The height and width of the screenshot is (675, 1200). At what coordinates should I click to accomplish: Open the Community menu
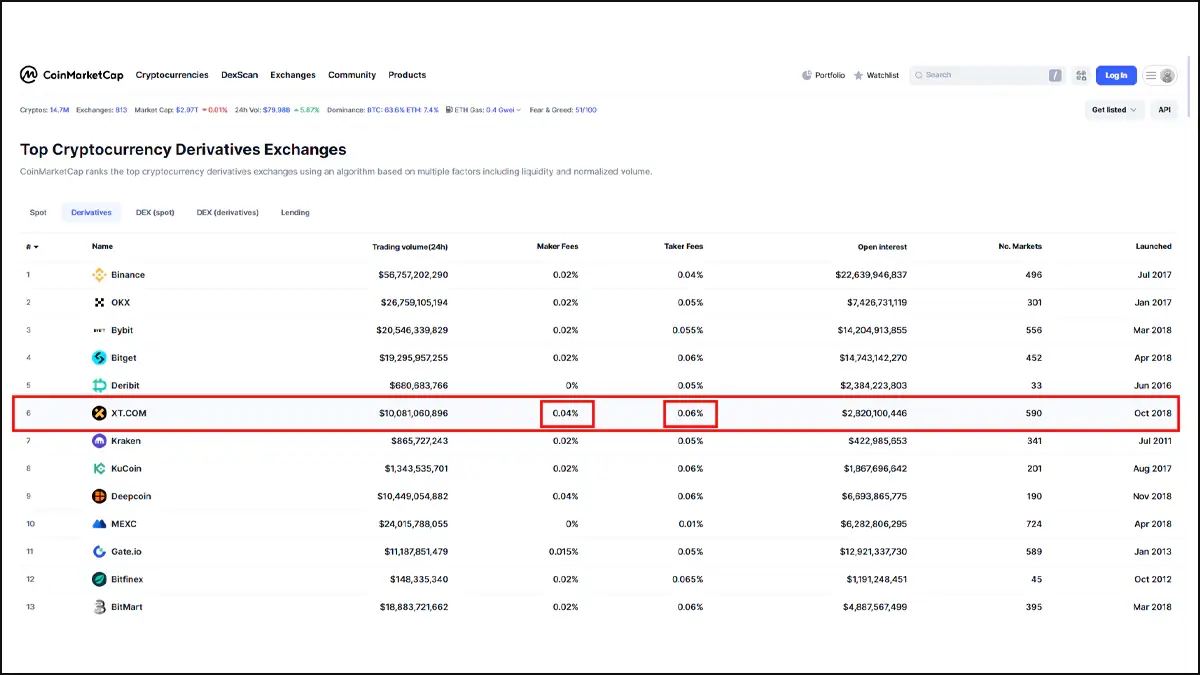tap(352, 75)
